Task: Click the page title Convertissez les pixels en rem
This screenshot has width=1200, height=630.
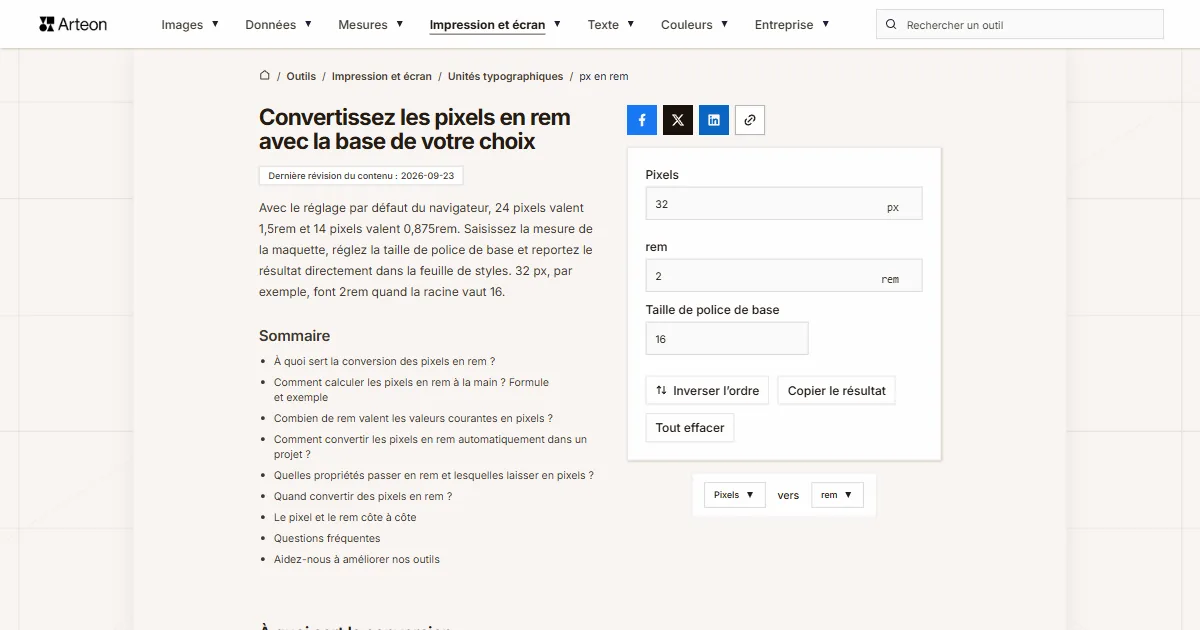Action: (x=415, y=129)
